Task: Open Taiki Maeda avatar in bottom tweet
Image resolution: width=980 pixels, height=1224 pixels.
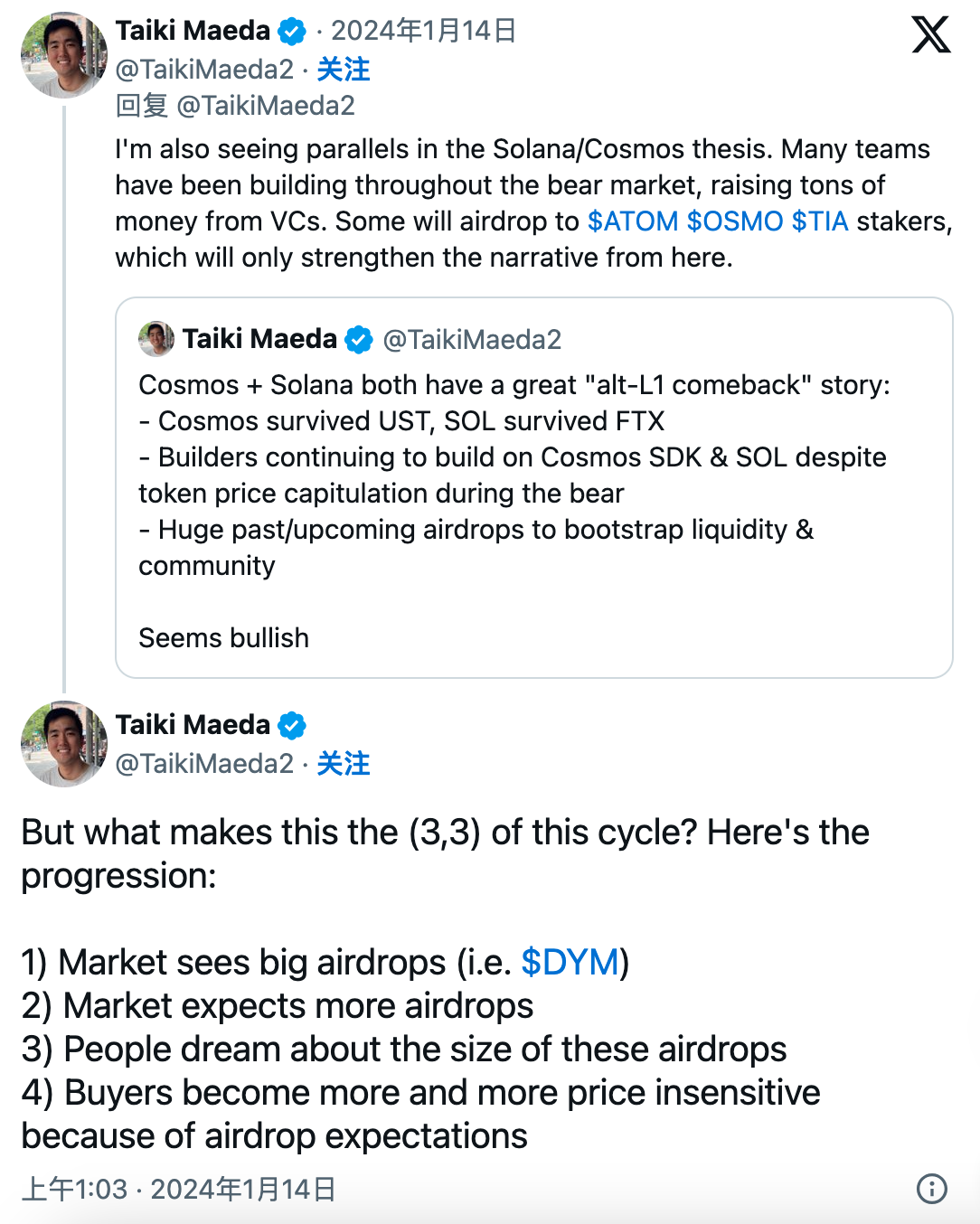Action: (x=64, y=744)
